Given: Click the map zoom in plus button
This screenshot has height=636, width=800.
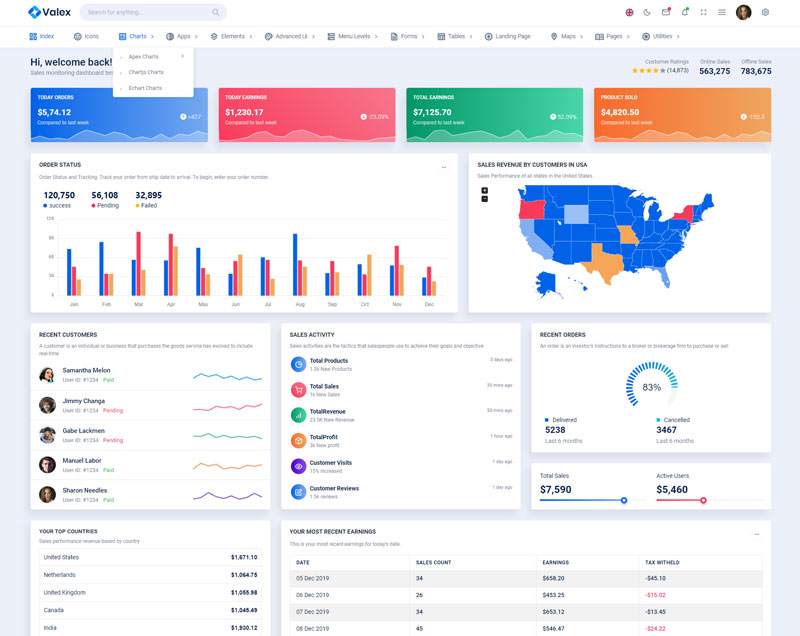Looking at the screenshot, I should click(485, 190).
